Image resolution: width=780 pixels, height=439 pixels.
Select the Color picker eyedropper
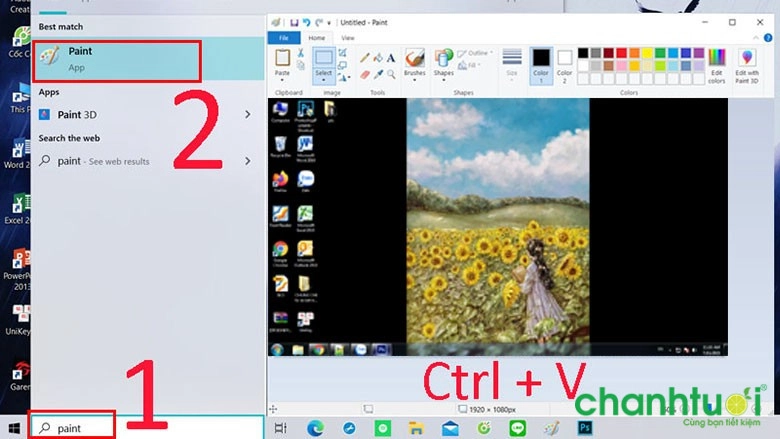point(378,74)
